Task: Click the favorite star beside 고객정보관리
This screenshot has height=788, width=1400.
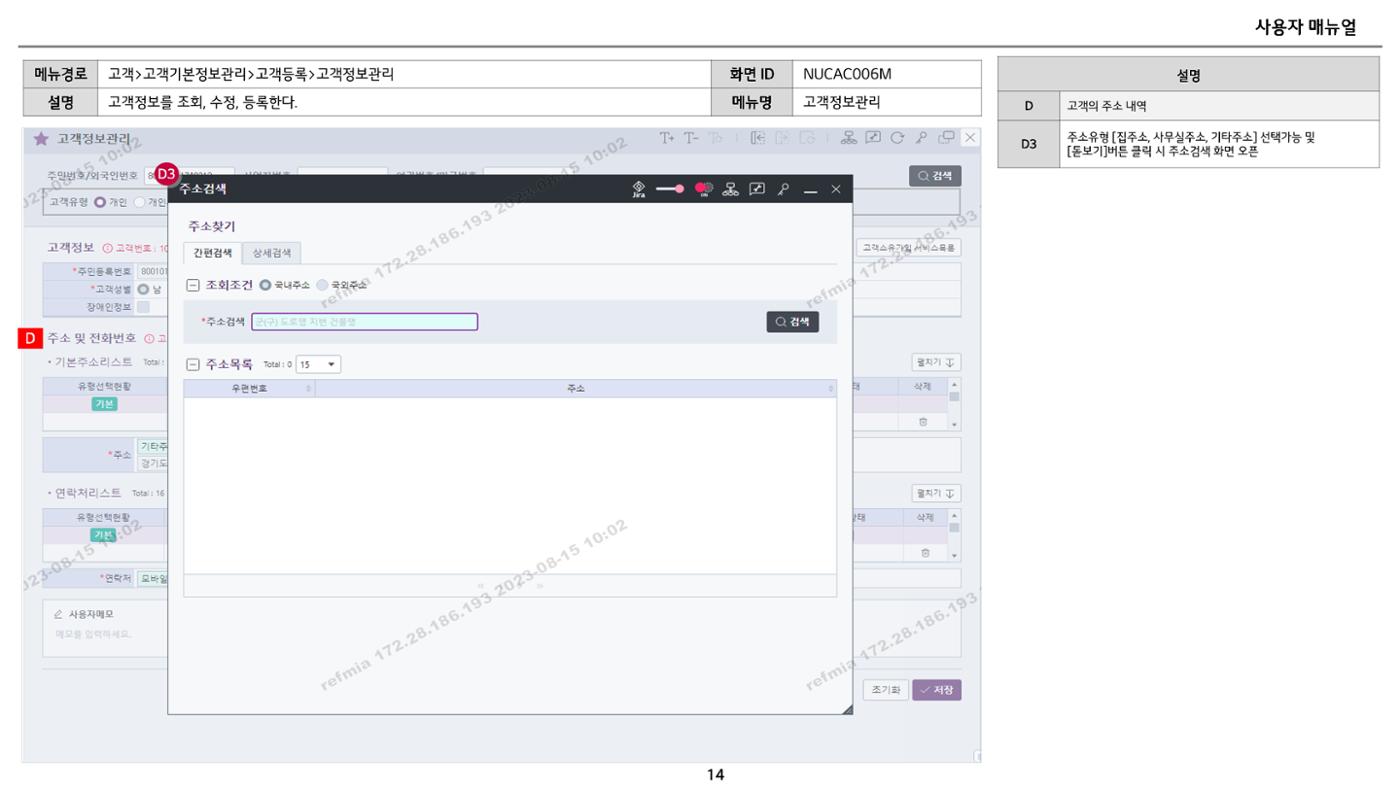Action: pos(41,139)
